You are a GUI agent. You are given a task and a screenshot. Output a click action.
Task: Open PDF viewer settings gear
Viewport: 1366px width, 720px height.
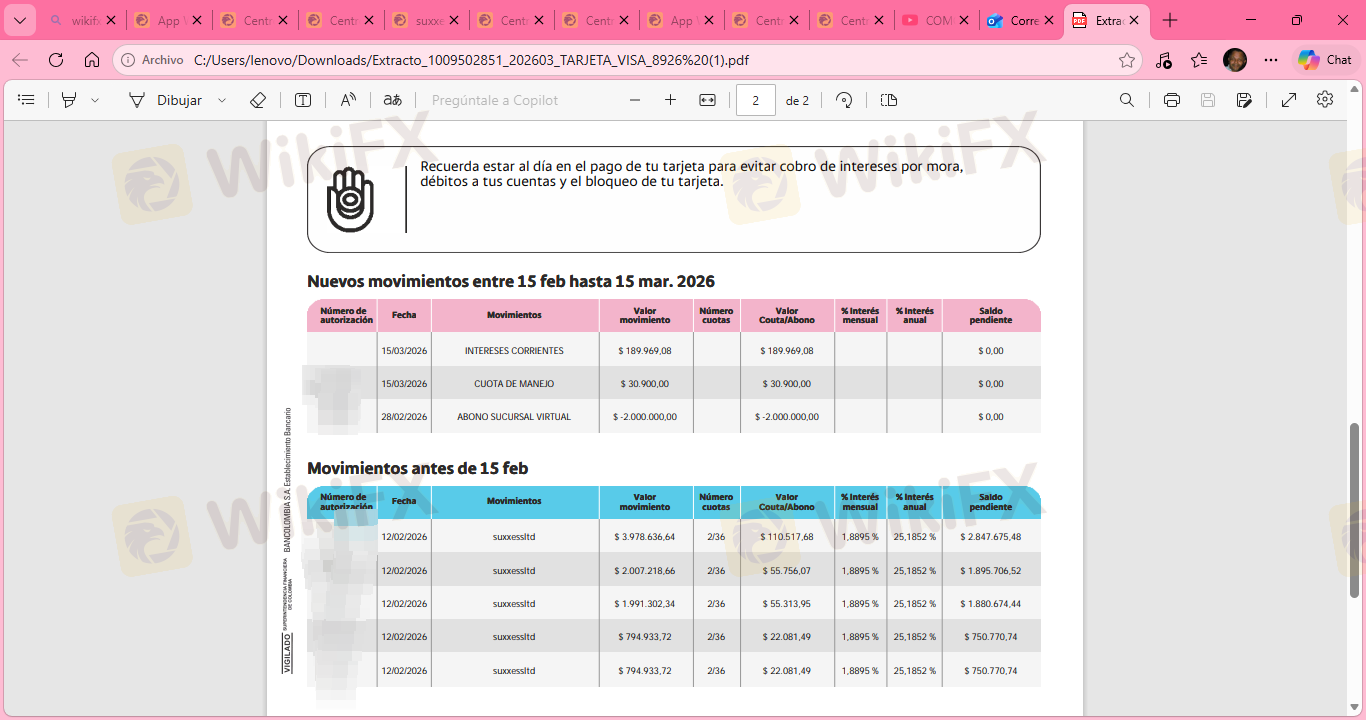tap(1325, 100)
